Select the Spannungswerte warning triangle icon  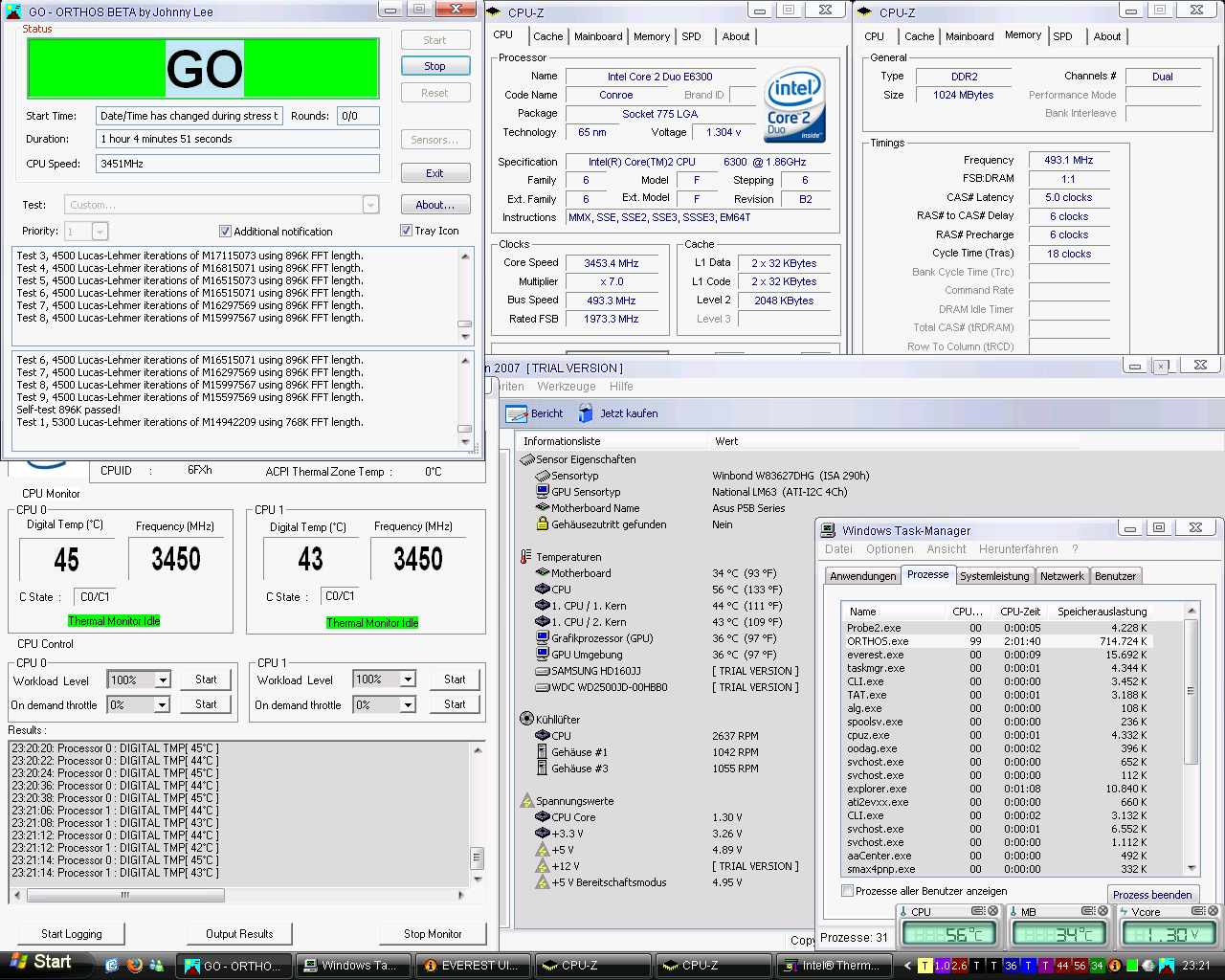click(x=526, y=801)
